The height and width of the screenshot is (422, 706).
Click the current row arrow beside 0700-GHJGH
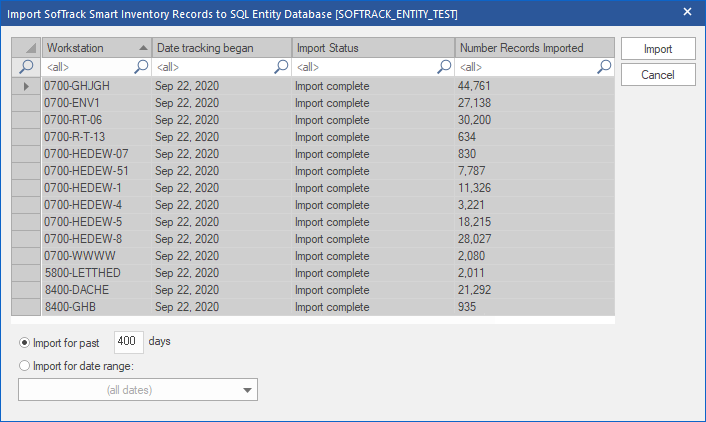point(26,86)
